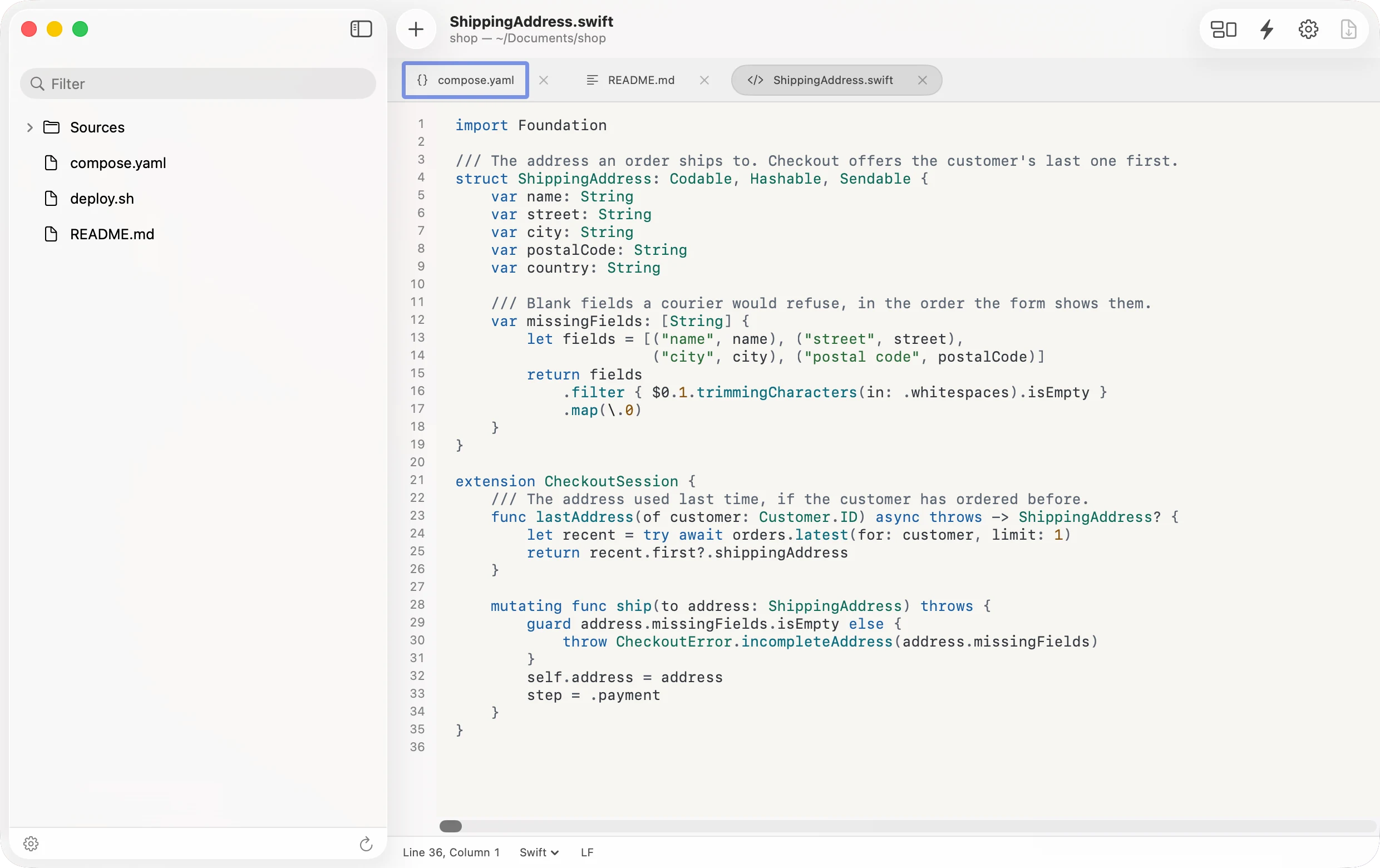
Task: Close the README.md tab
Action: pyautogui.click(x=704, y=80)
